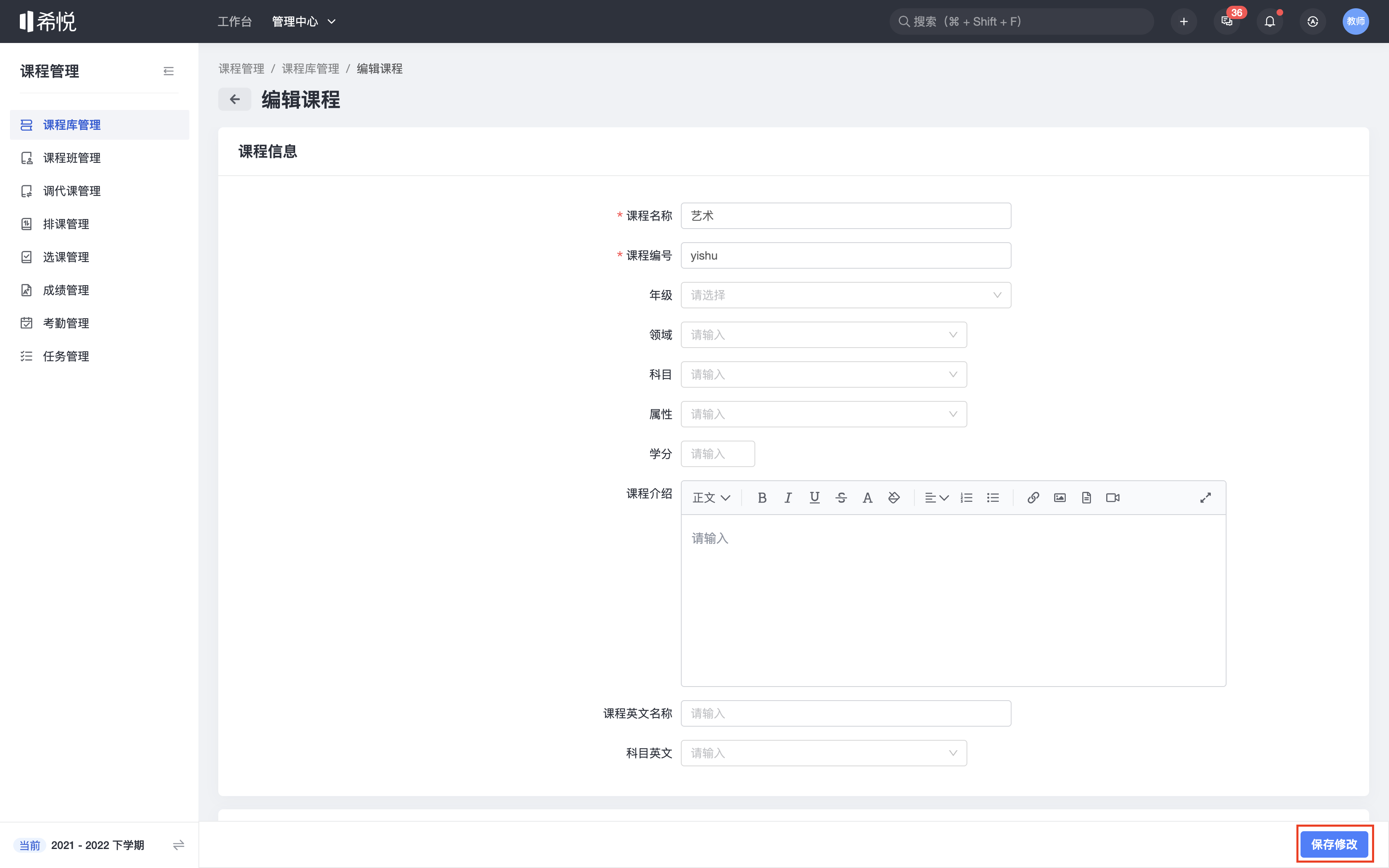Screen dimensions: 1389x868
Task: Apply underline formatting
Action: pyautogui.click(x=814, y=498)
